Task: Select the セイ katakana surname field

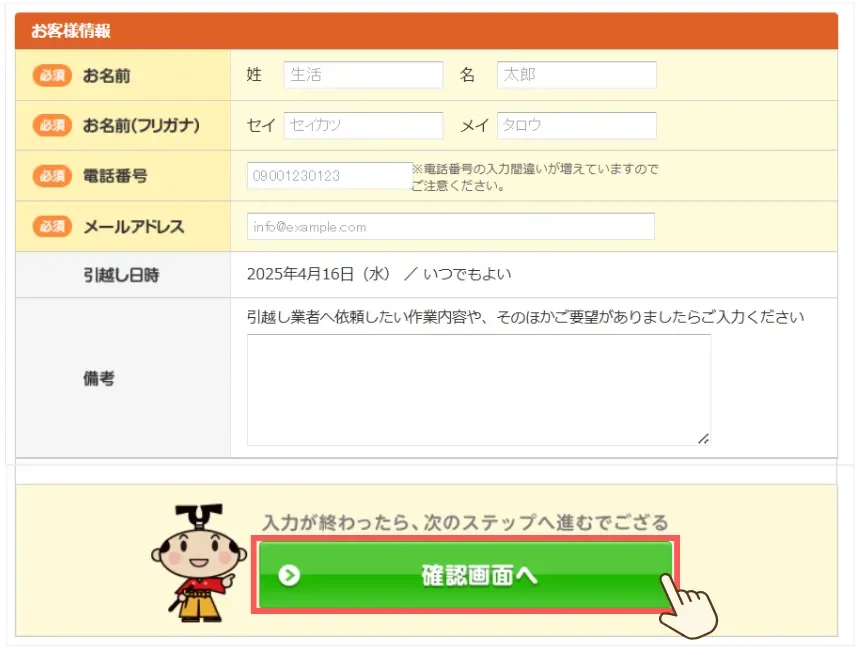Action: 362,125
